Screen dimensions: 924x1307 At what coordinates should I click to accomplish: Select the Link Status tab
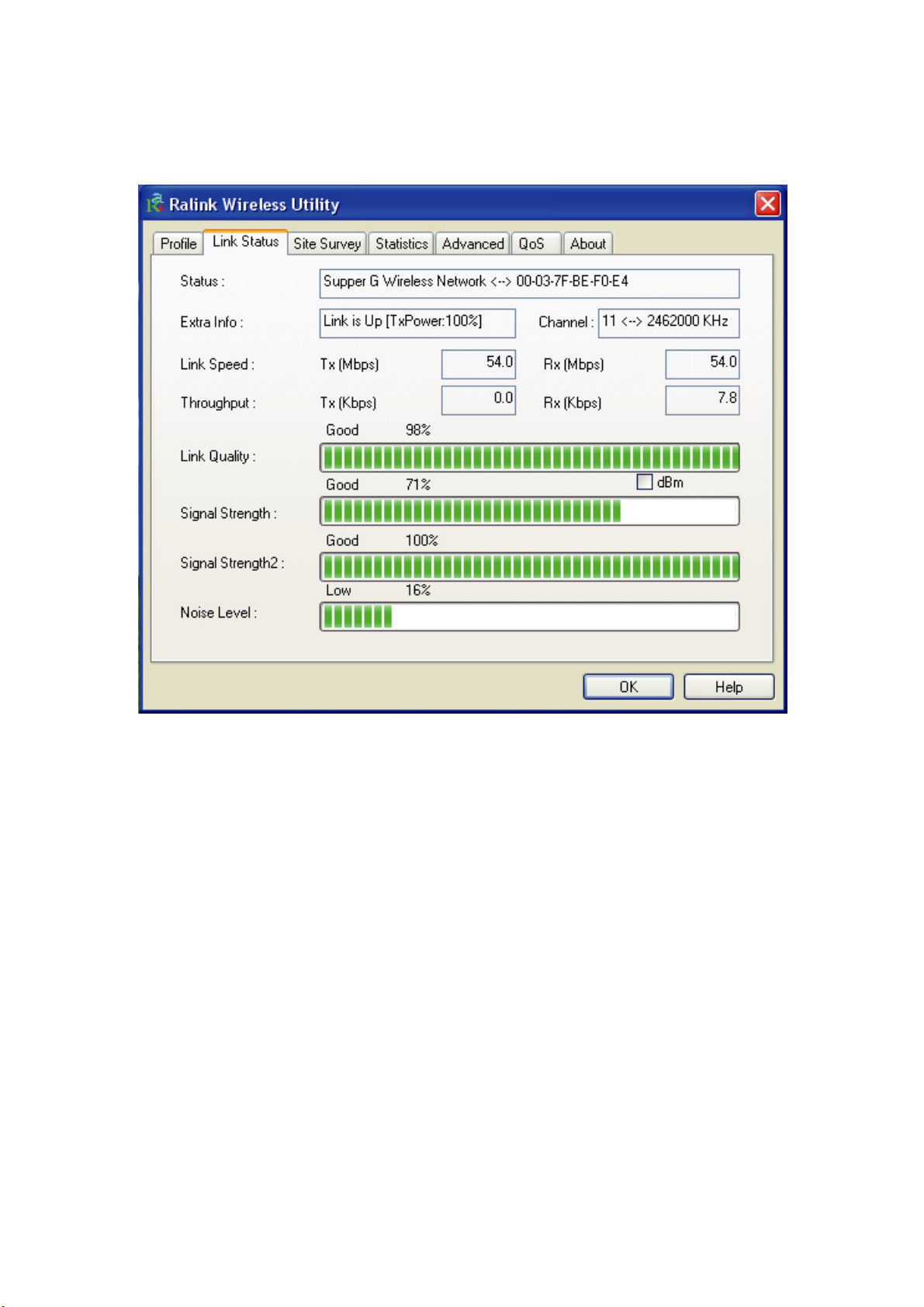click(245, 242)
